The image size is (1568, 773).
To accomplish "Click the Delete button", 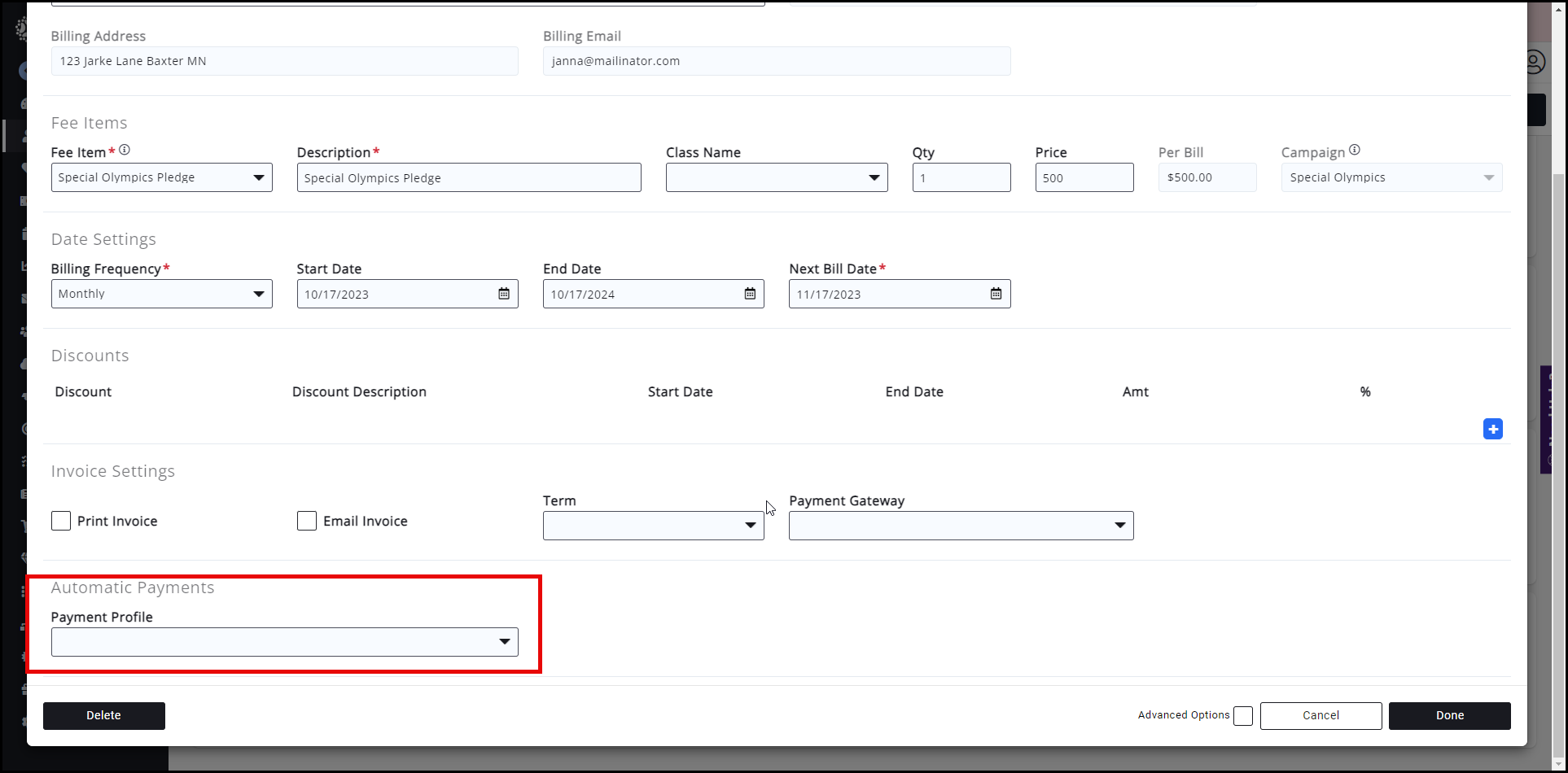I will click(x=103, y=715).
